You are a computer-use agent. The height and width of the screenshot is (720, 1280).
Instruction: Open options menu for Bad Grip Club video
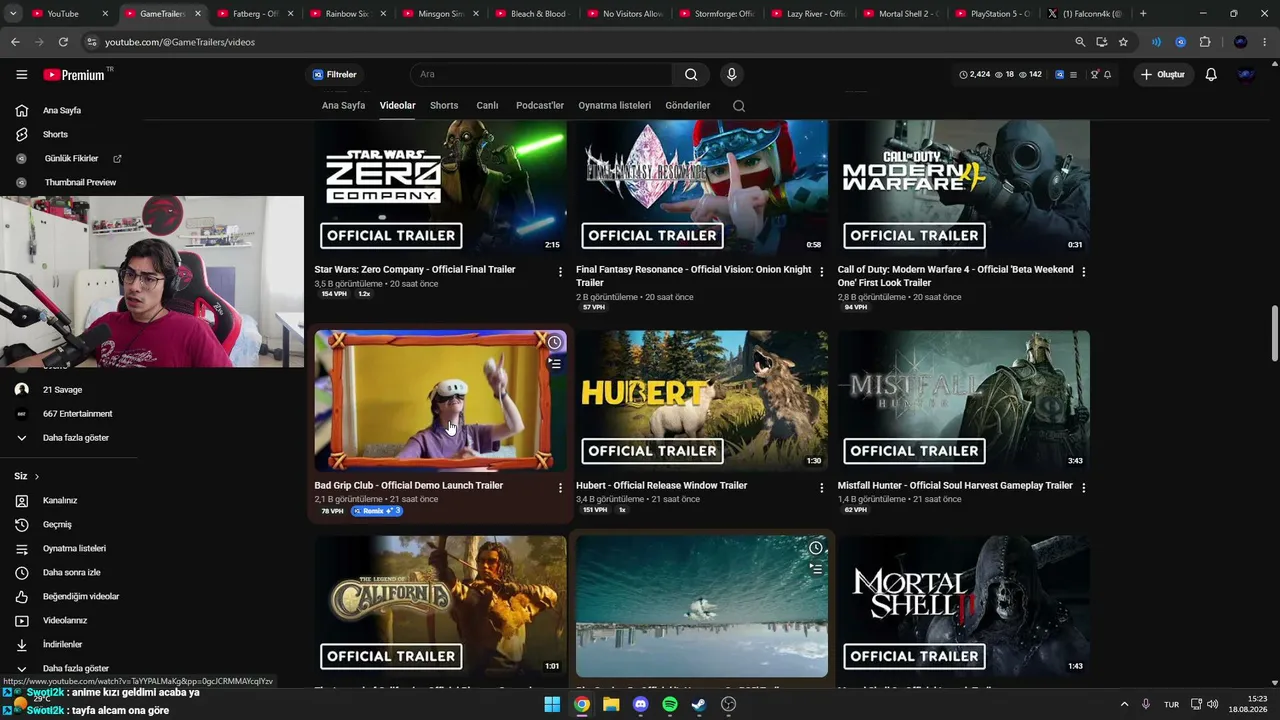coord(560,487)
